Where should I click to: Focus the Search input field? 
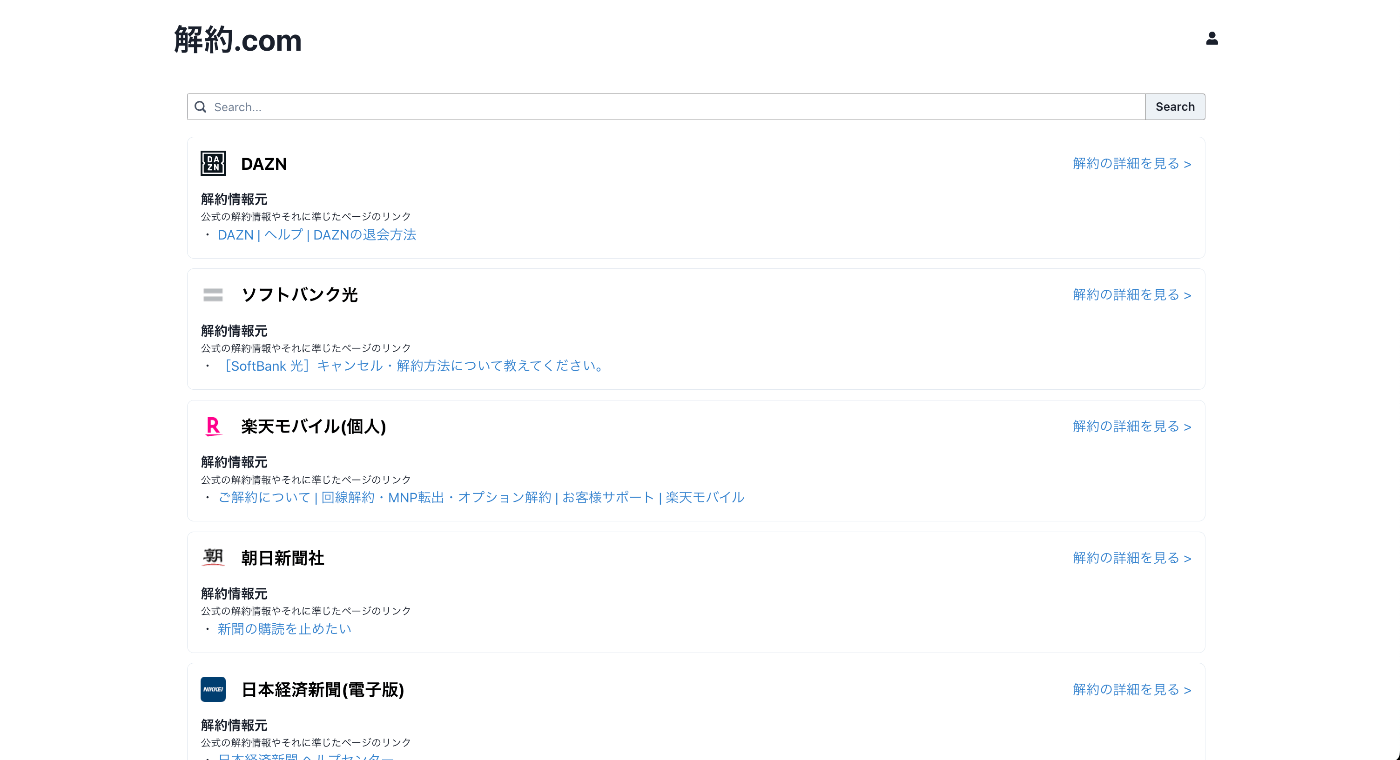(666, 107)
